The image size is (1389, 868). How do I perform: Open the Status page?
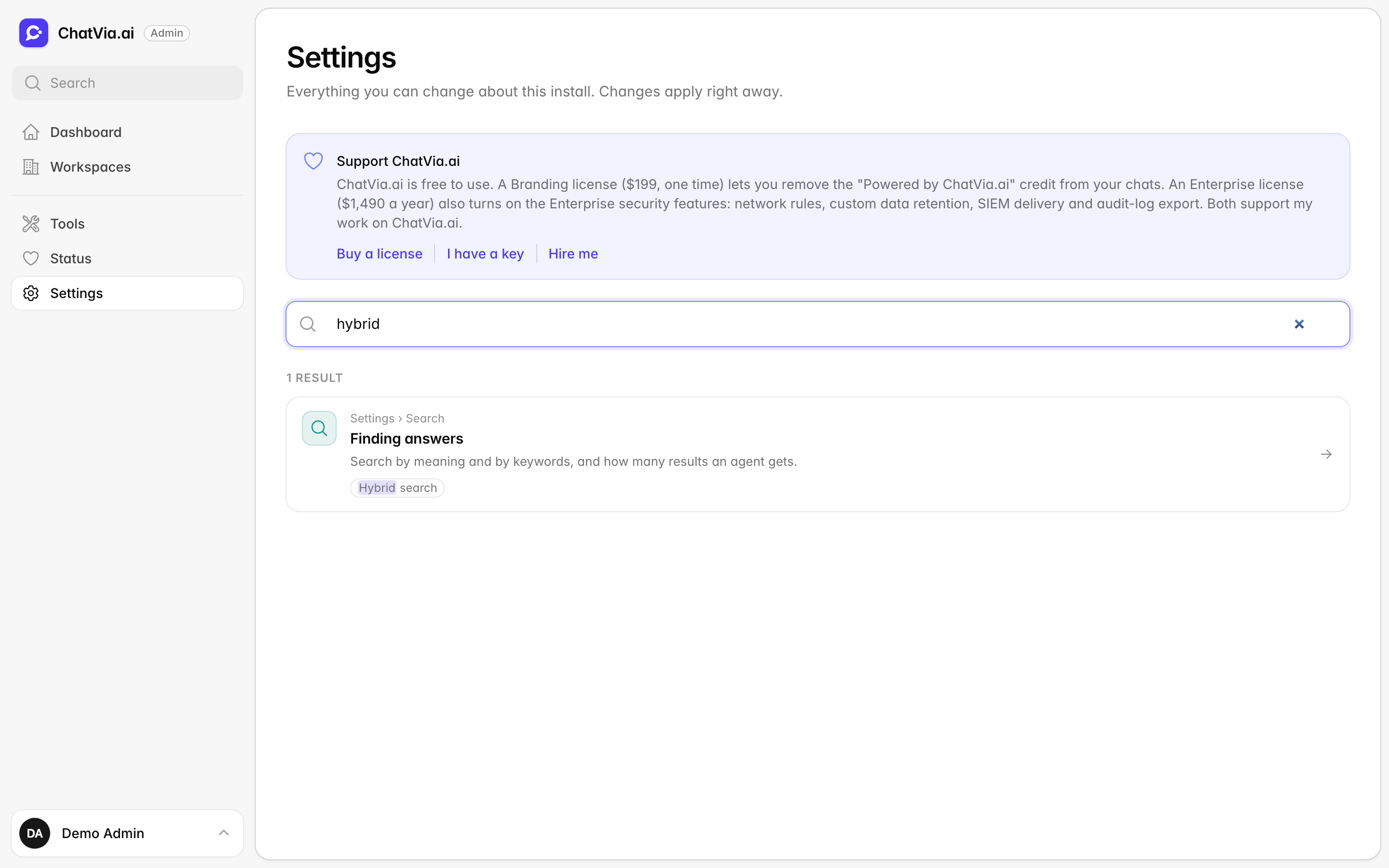tap(127, 258)
